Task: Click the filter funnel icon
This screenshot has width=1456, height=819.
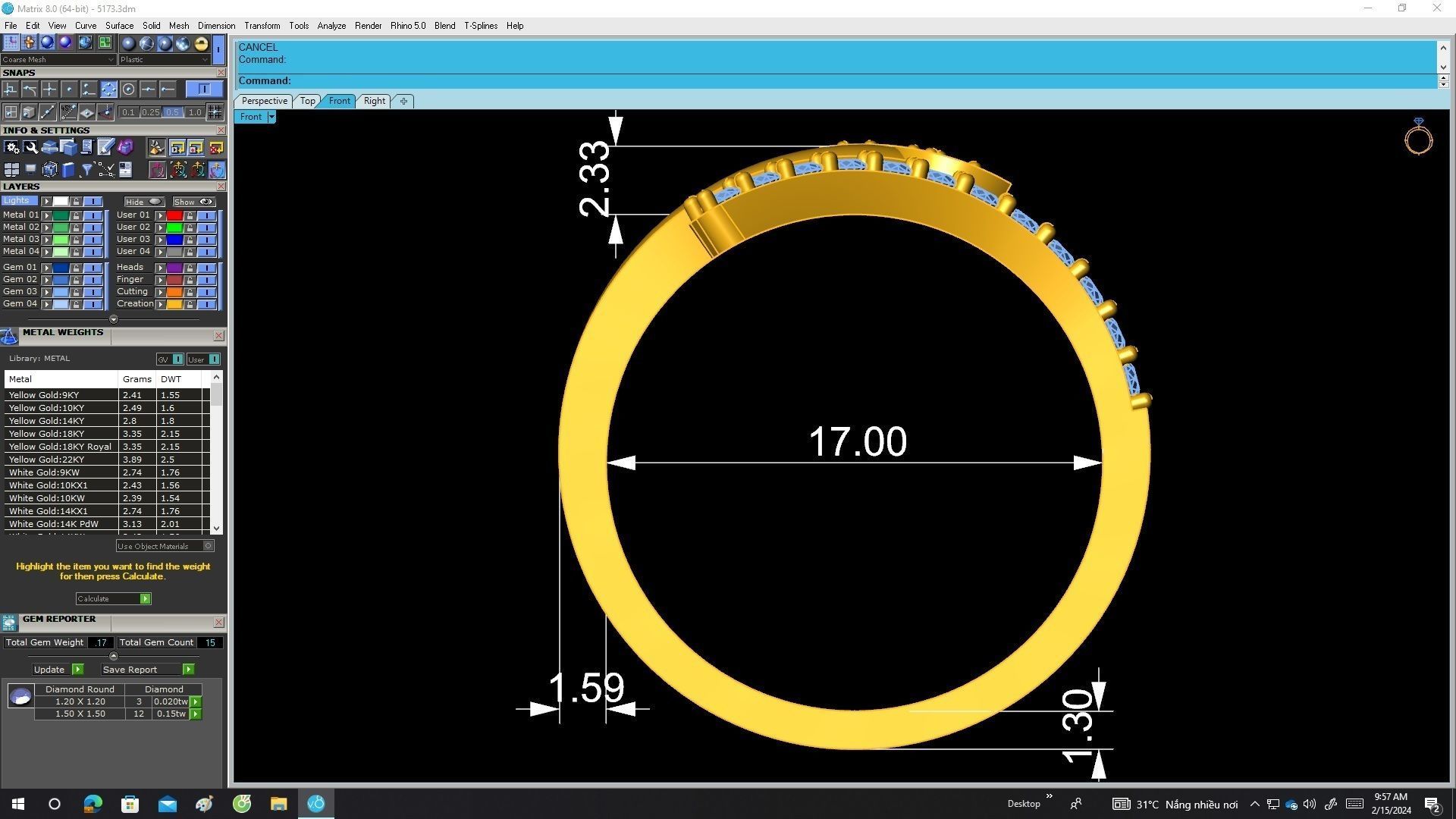Action: pos(86,170)
